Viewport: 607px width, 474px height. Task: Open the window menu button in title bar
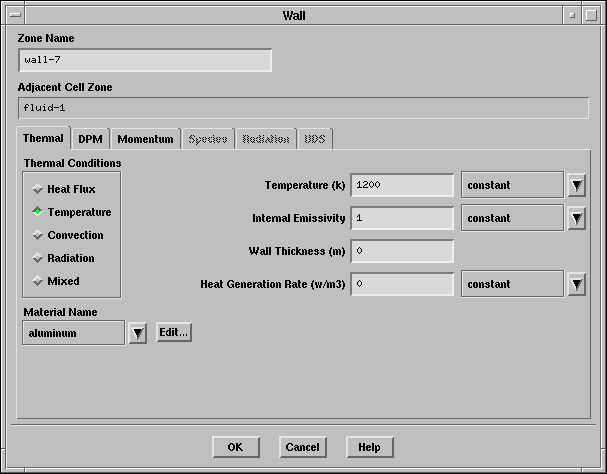[15, 15]
